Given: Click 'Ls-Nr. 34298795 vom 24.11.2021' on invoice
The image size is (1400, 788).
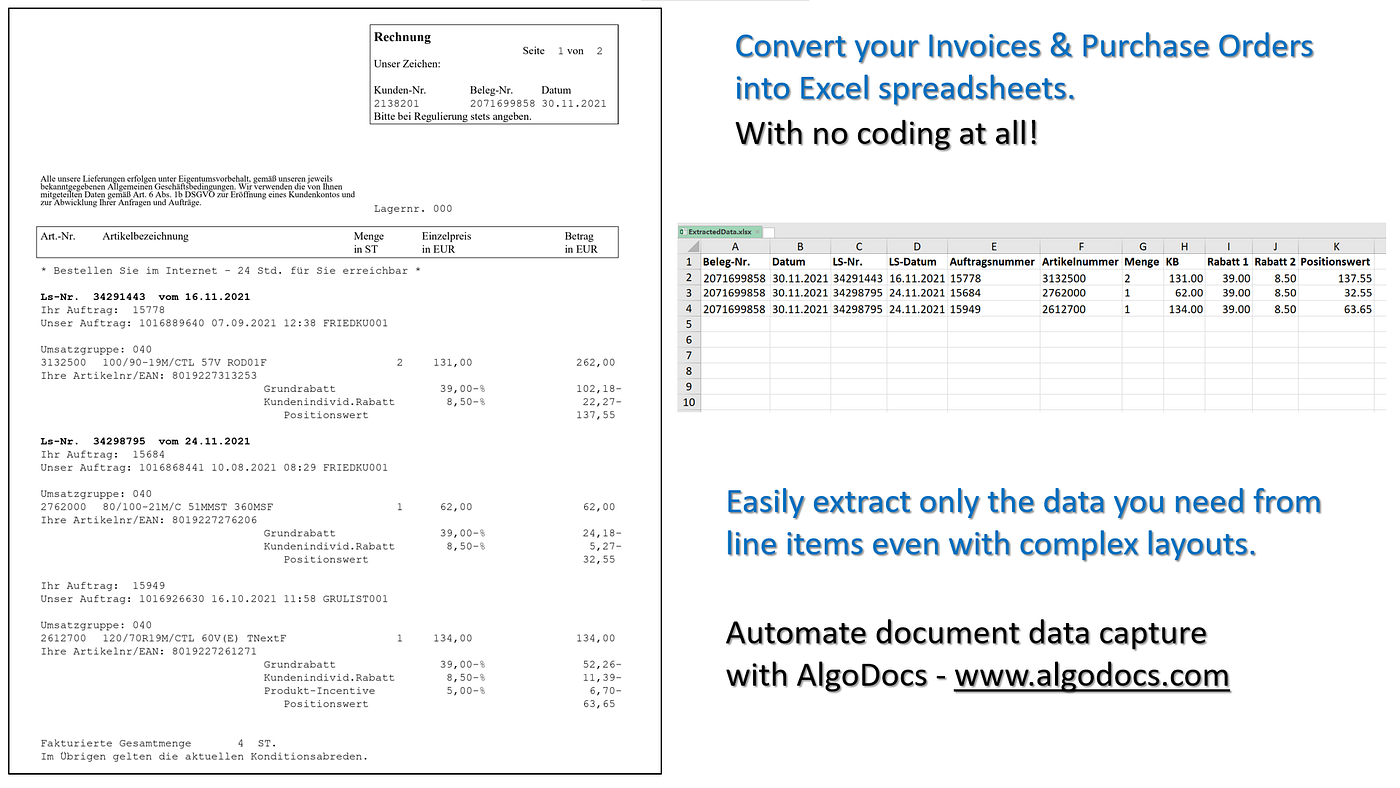Looking at the screenshot, I should point(145,441).
